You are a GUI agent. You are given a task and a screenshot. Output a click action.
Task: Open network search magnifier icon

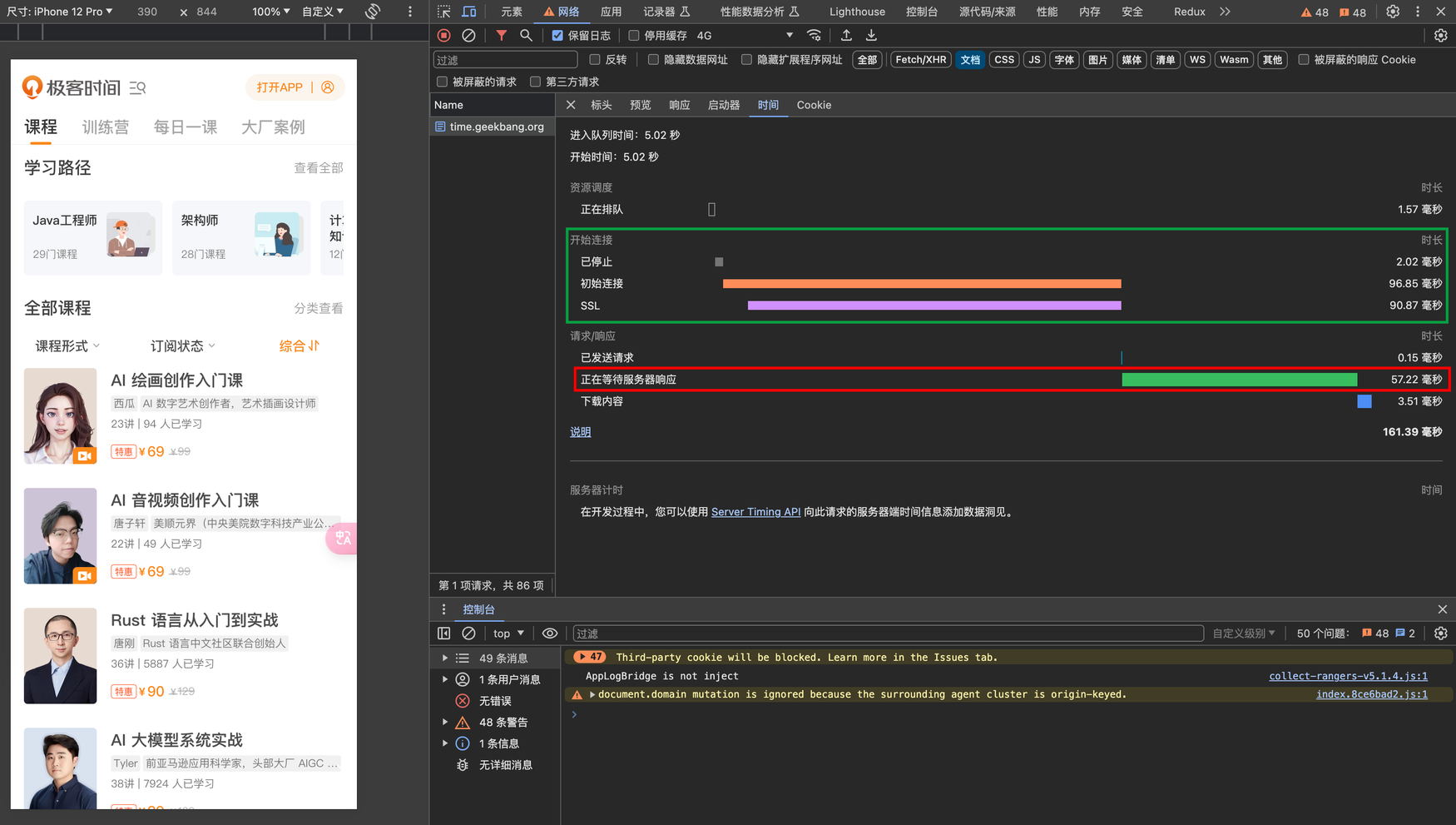(x=526, y=36)
